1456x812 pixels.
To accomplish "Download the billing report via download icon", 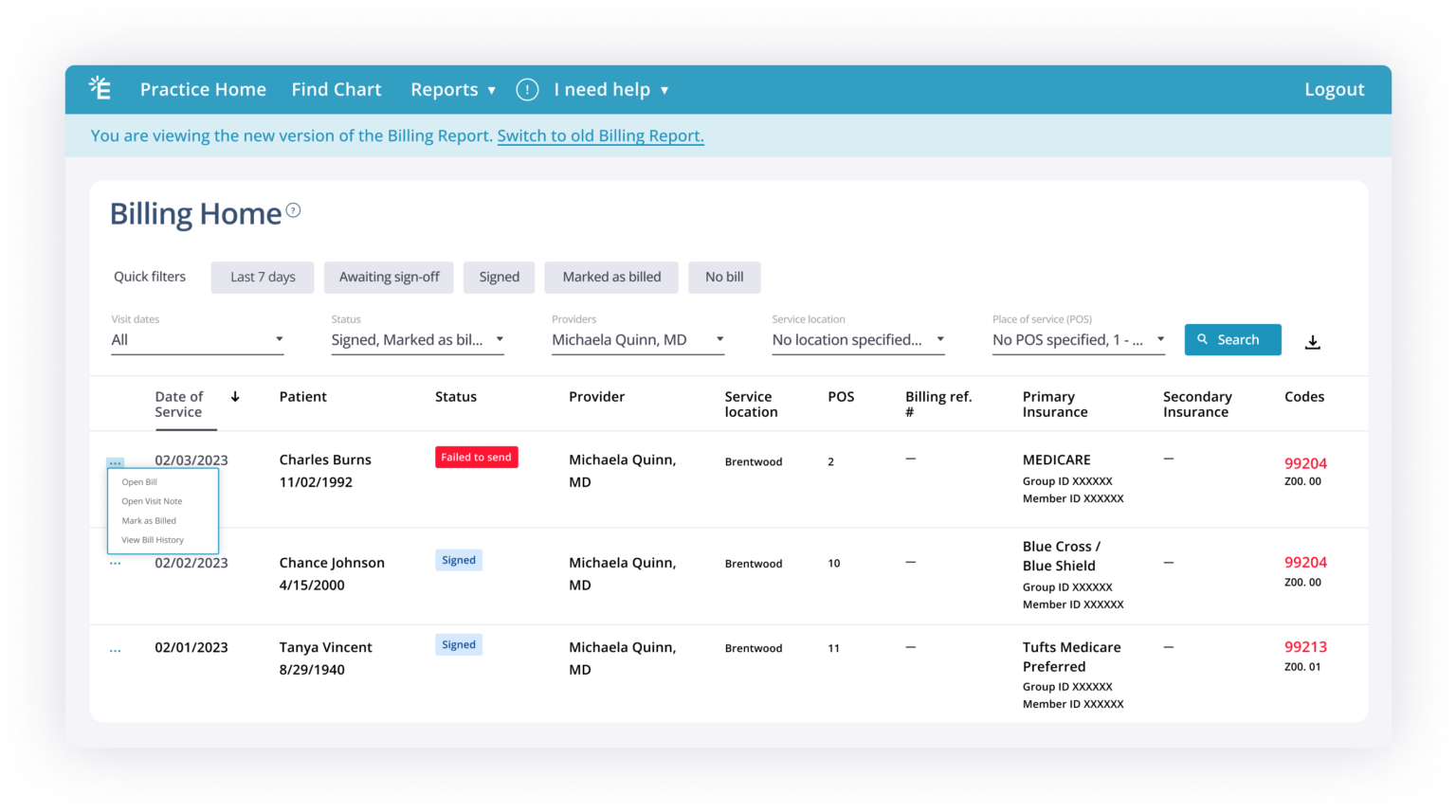I will [1312, 342].
